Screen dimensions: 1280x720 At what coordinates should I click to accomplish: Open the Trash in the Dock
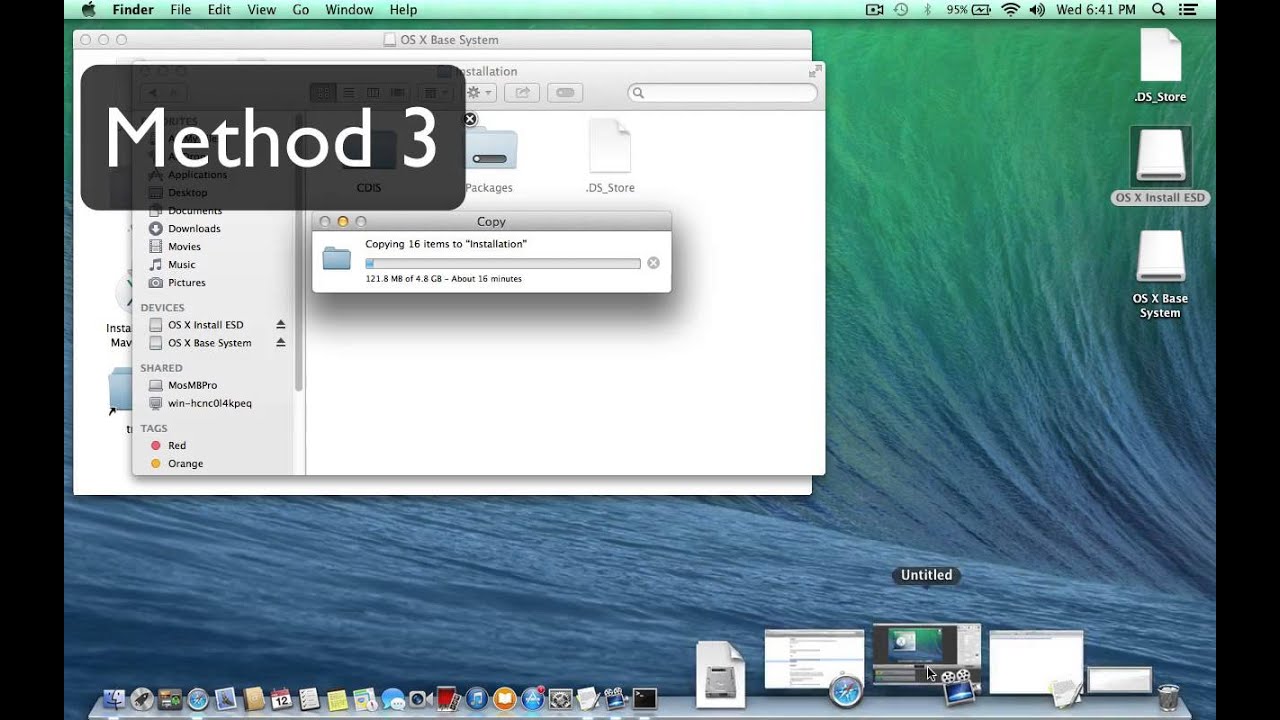[x=1168, y=696]
